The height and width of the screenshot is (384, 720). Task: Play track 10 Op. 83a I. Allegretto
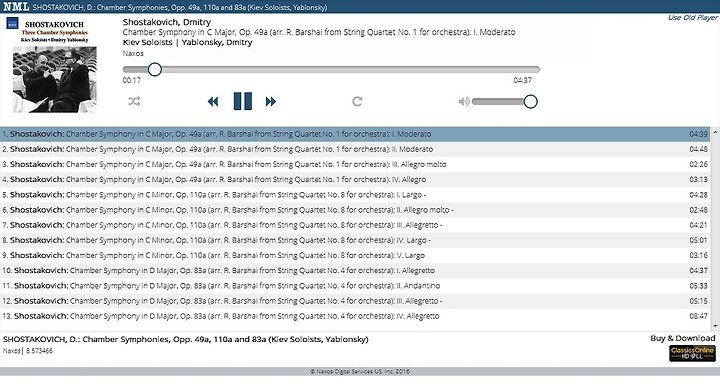[x=355, y=271]
